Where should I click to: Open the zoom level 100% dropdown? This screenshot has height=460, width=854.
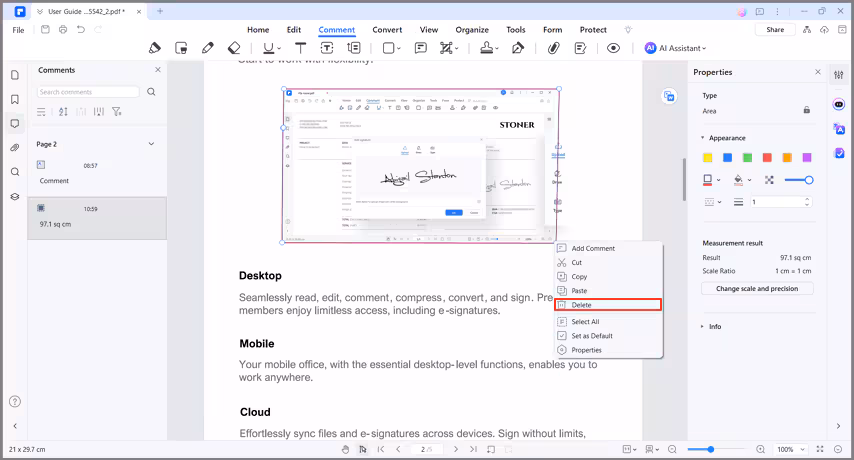pyautogui.click(x=790, y=450)
